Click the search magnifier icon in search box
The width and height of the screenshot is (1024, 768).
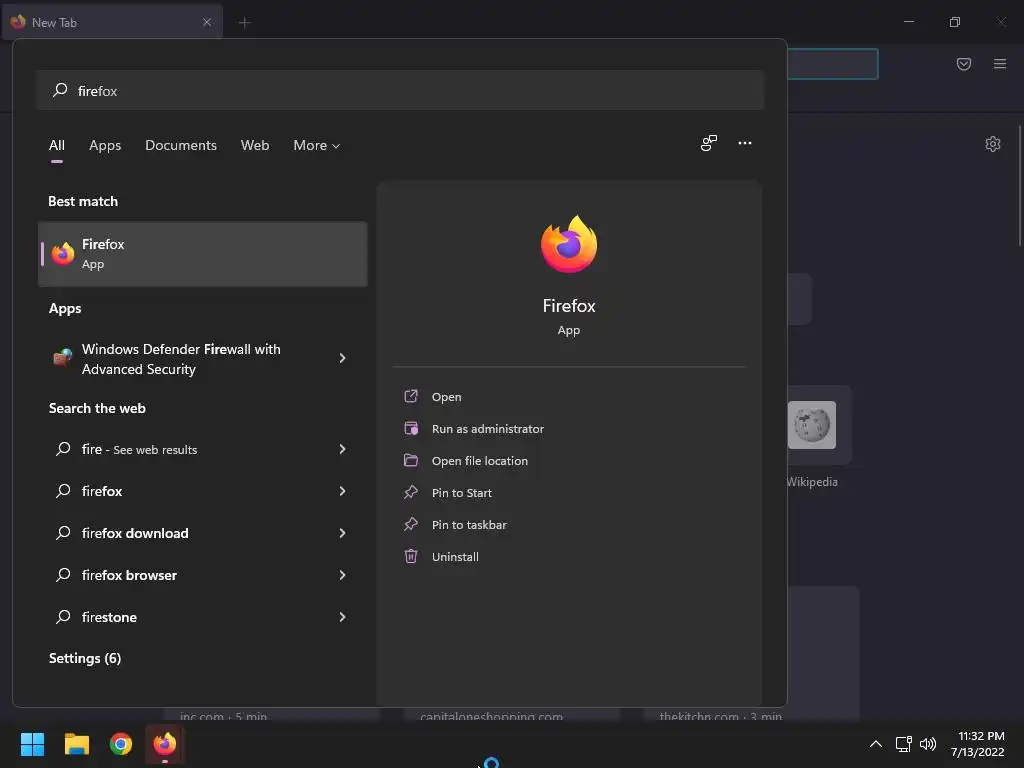click(60, 90)
